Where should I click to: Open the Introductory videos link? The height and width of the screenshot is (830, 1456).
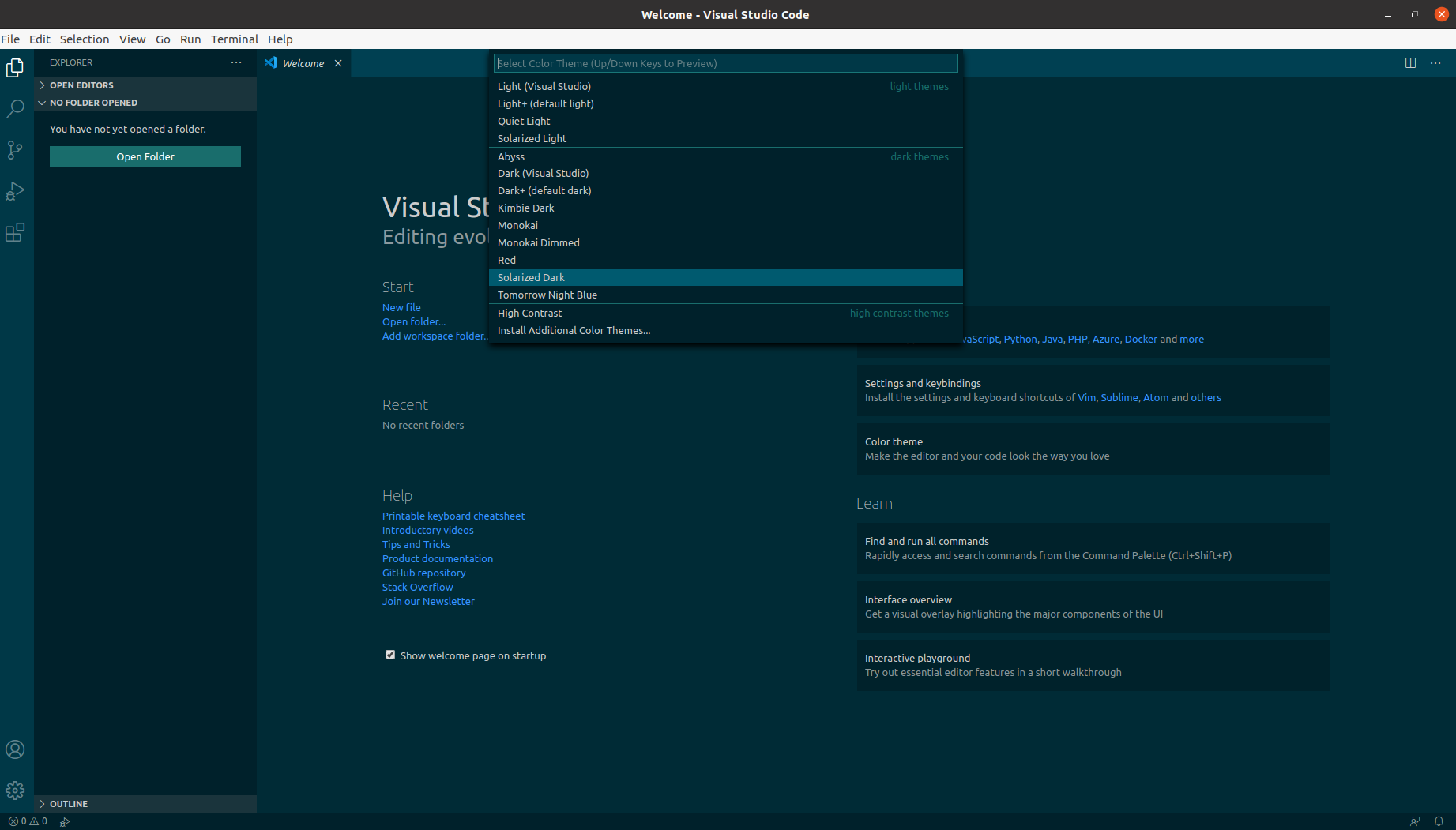(x=428, y=530)
